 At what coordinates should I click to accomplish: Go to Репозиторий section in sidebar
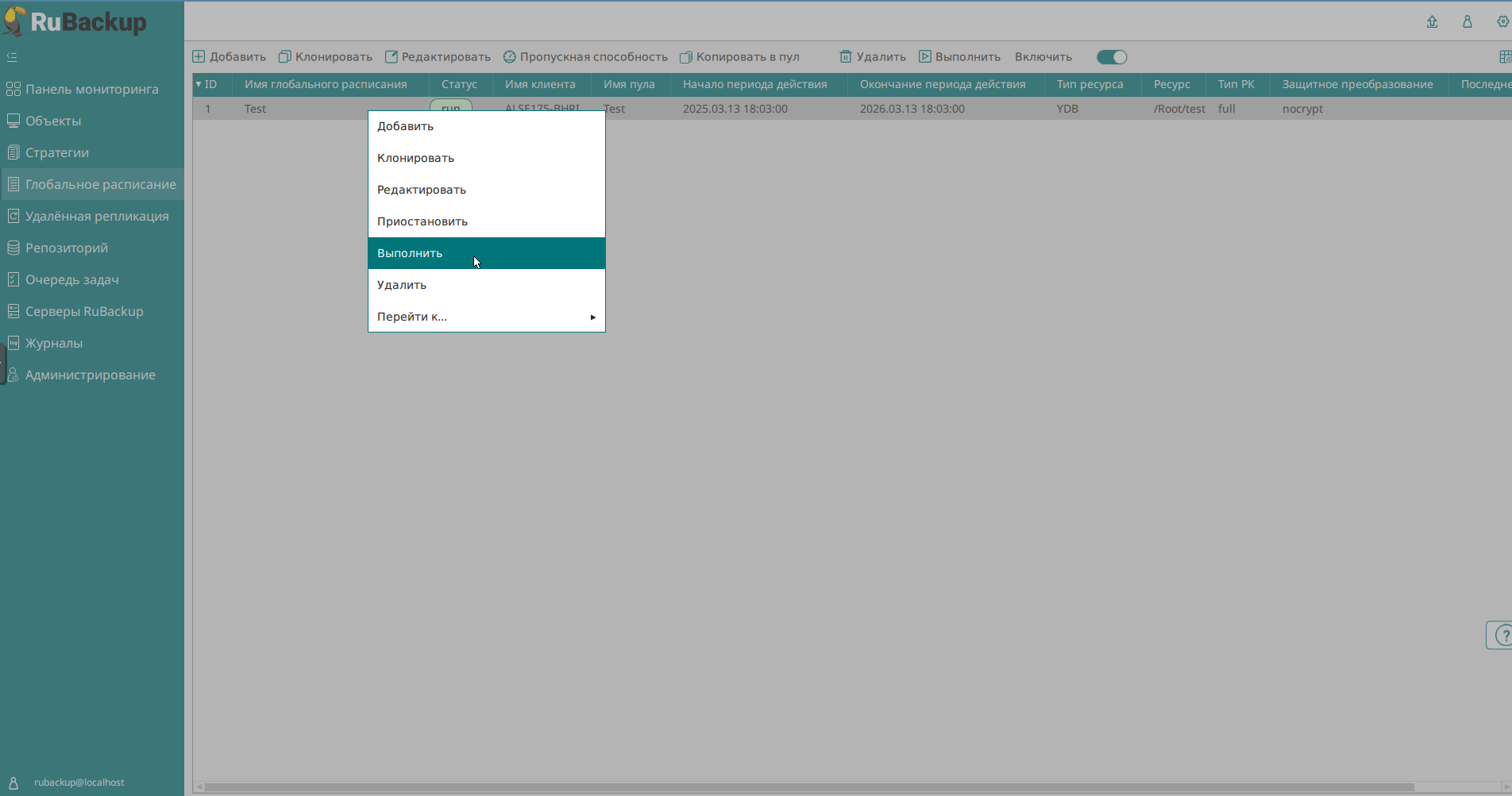(67, 248)
